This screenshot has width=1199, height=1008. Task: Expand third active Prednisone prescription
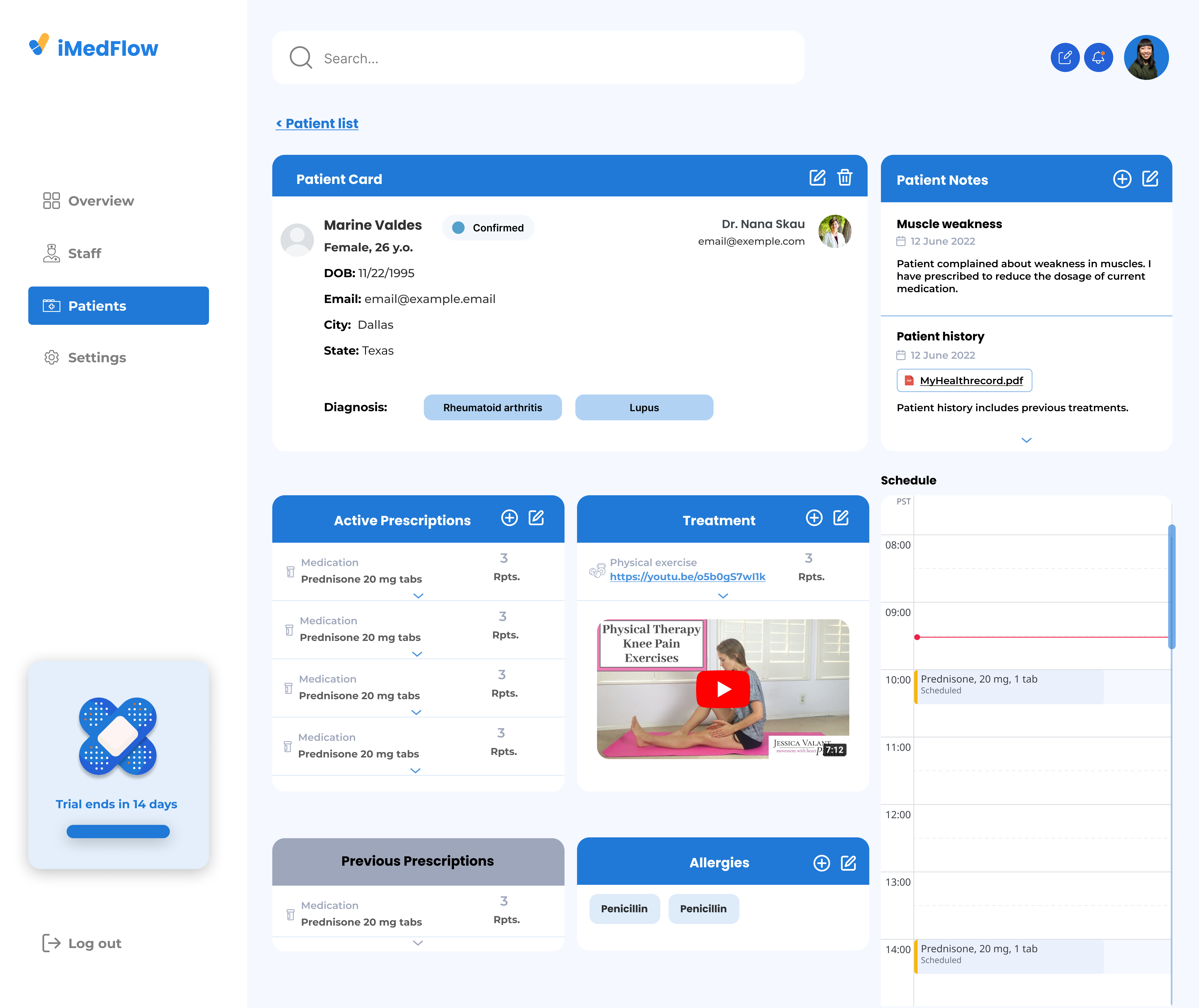click(x=417, y=712)
